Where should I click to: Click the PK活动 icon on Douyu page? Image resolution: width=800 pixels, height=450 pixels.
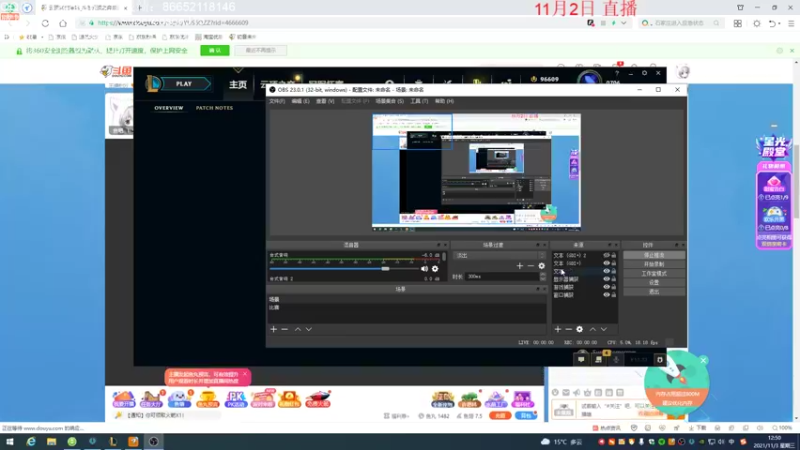click(x=235, y=399)
